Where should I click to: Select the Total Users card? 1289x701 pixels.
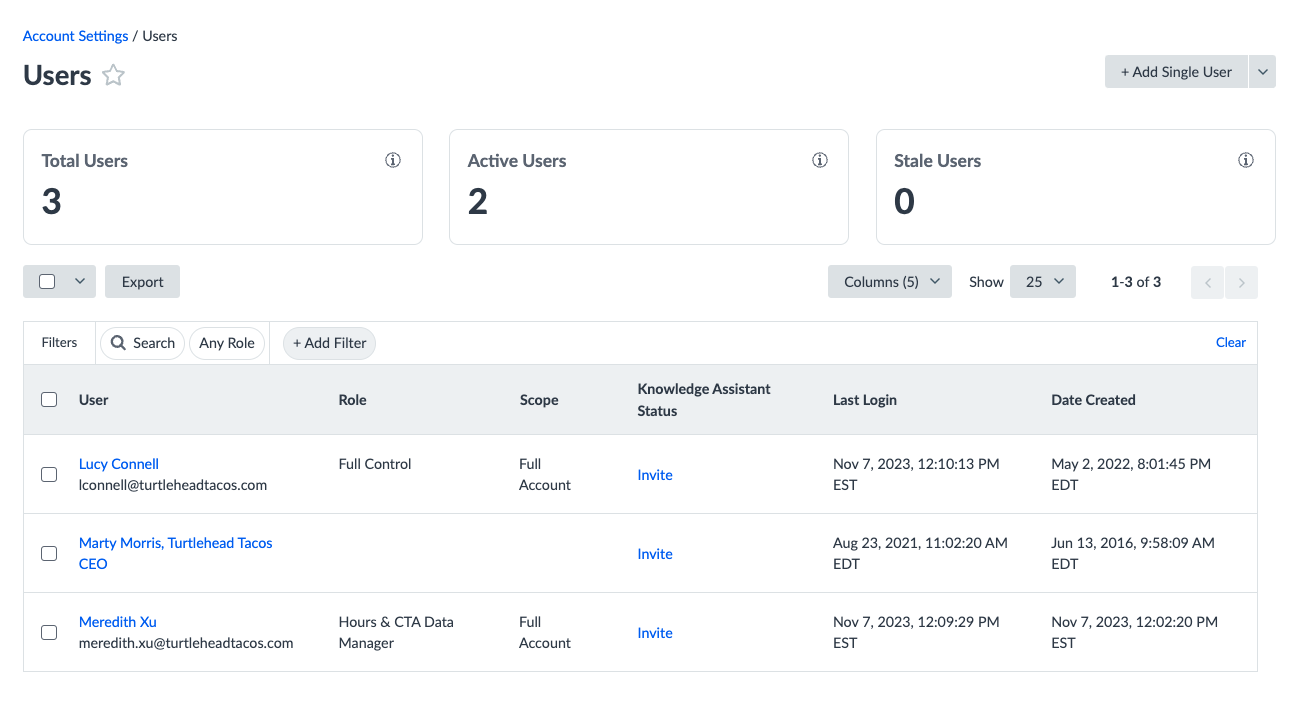point(223,187)
